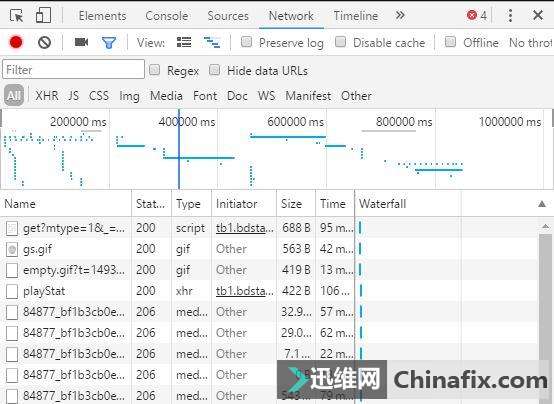Filter requests by Media
The width and height of the screenshot is (554, 404).
(166, 96)
